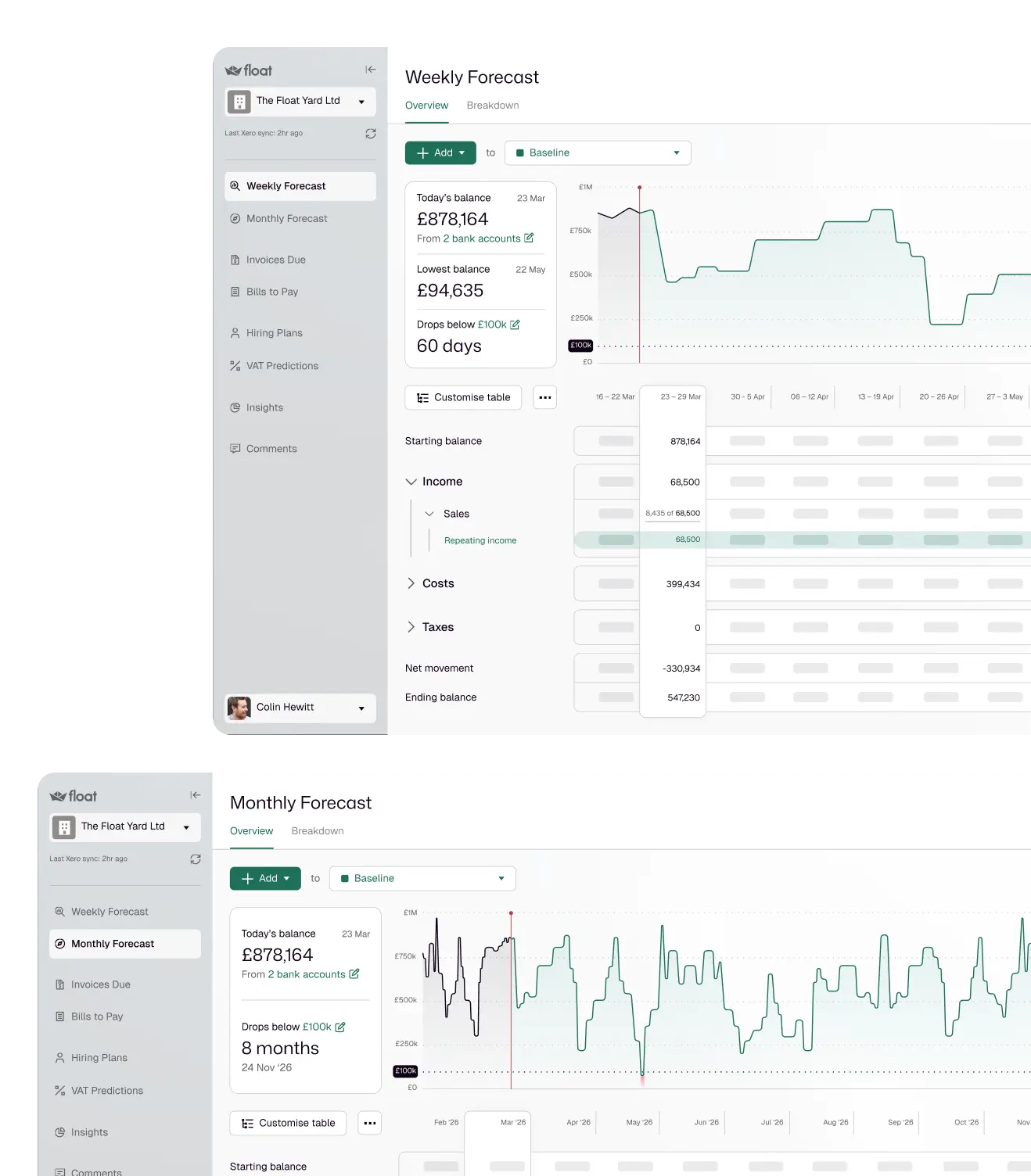The image size is (1031, 1176).
Task: Open 2 bank accounts link in Monthly card
Action: click(307, 974)
